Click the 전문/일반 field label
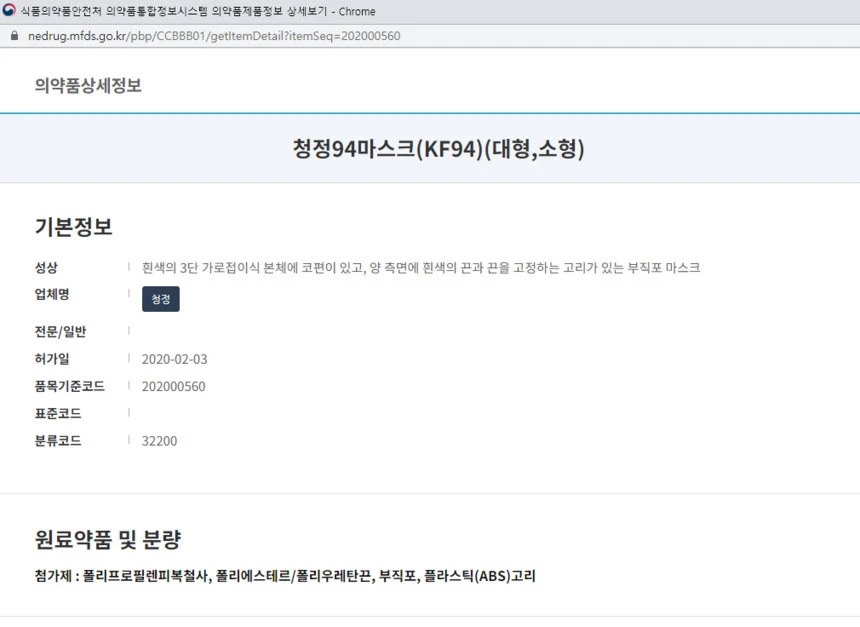 point(61,332)
